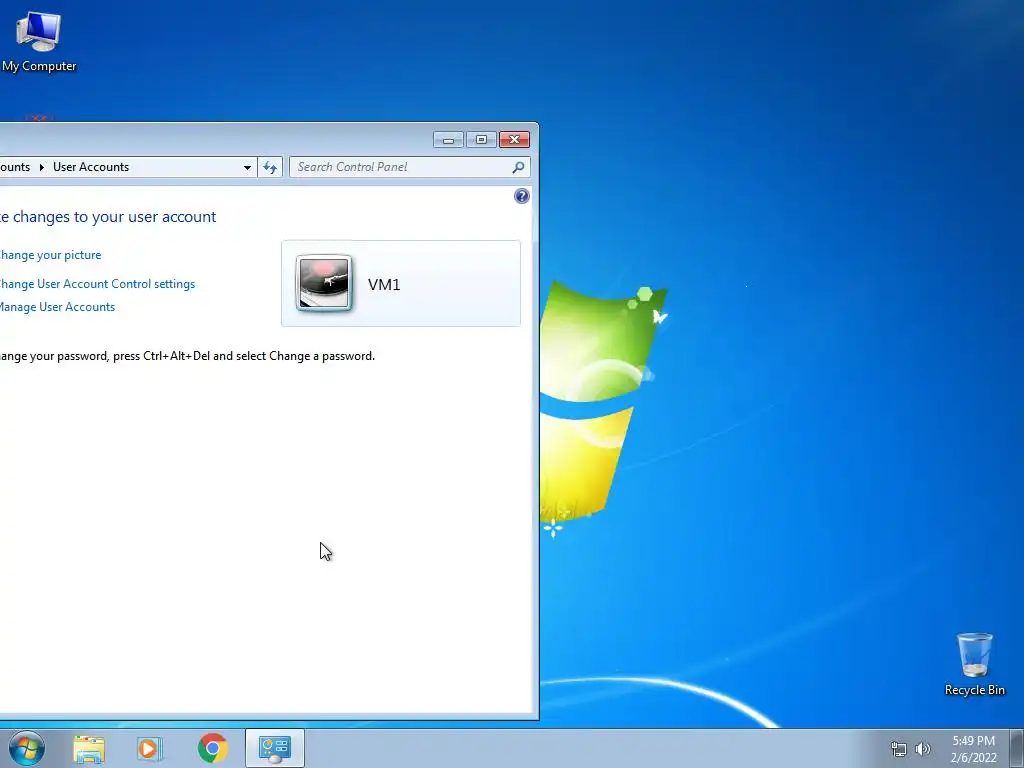Open the Windows Start orb

[27, 748]
